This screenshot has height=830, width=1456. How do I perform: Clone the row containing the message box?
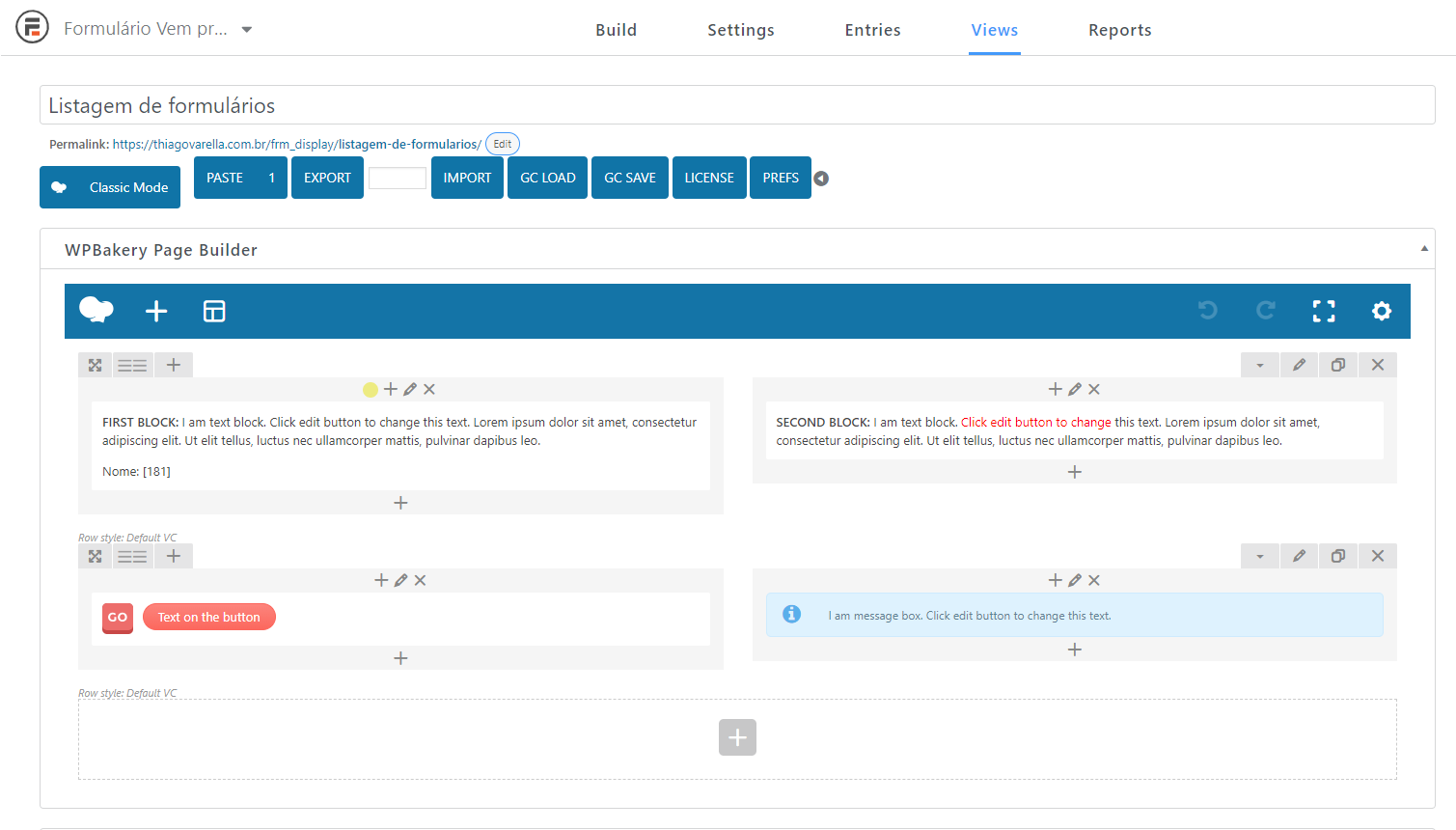(1338, 556)
